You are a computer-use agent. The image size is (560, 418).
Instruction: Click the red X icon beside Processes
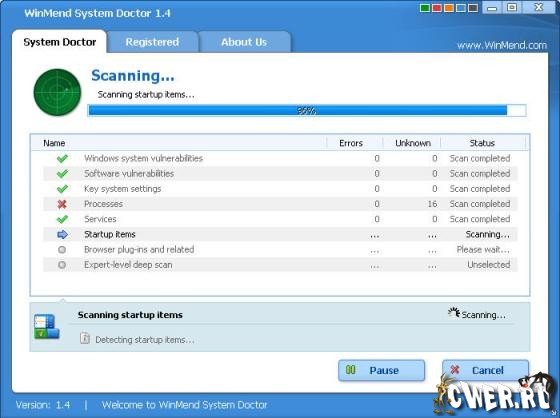[x=62, y=204]
